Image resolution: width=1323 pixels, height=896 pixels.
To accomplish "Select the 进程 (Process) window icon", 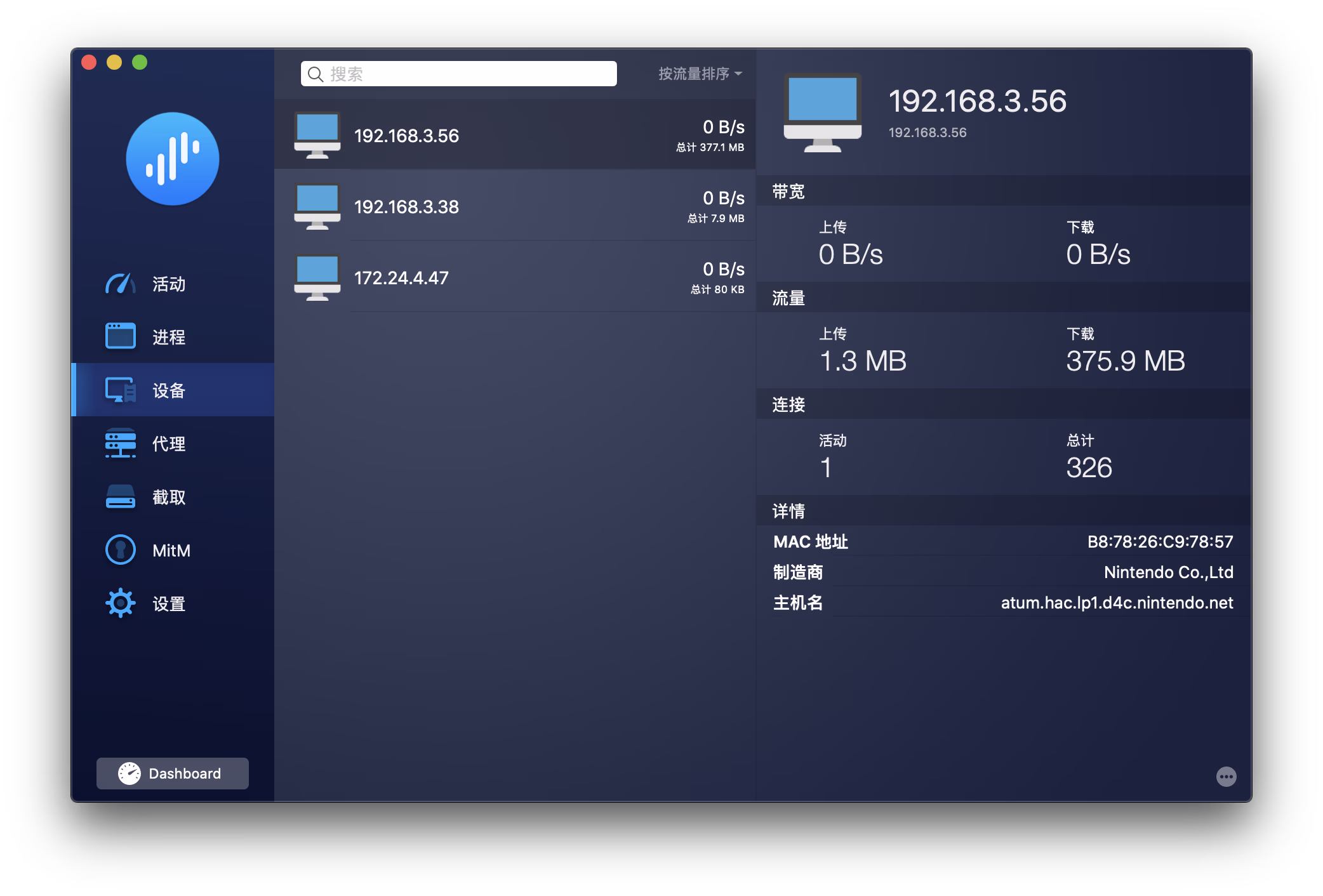I will coord(120,336).
